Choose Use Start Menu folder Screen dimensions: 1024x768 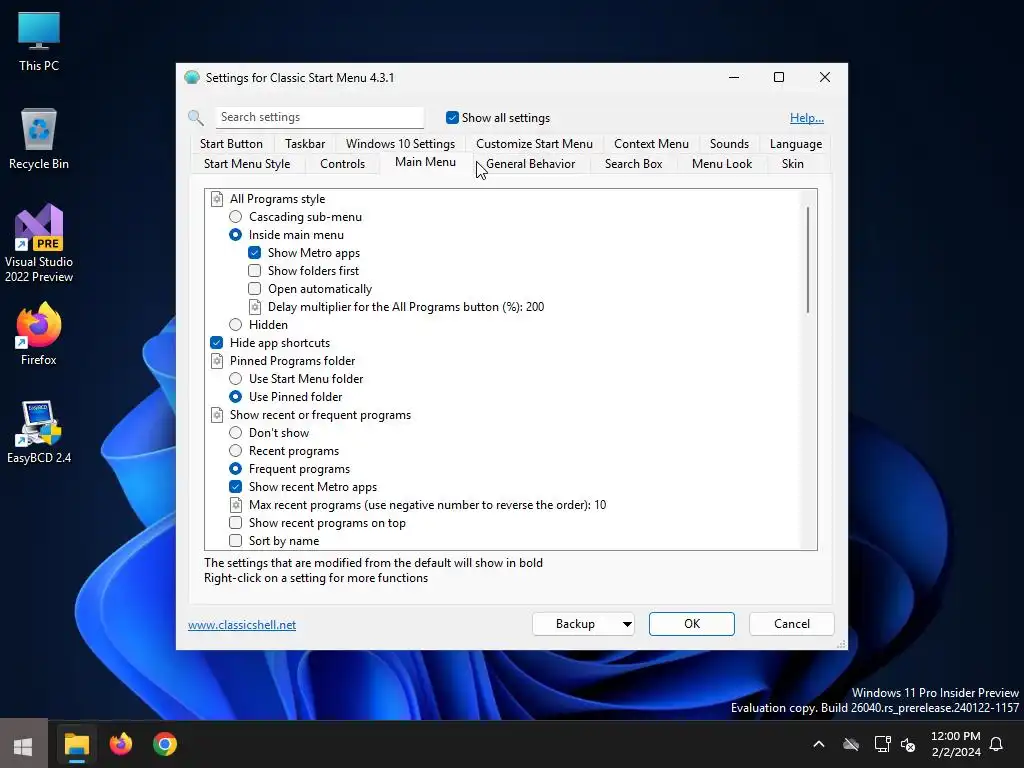(x=235, y=379)
